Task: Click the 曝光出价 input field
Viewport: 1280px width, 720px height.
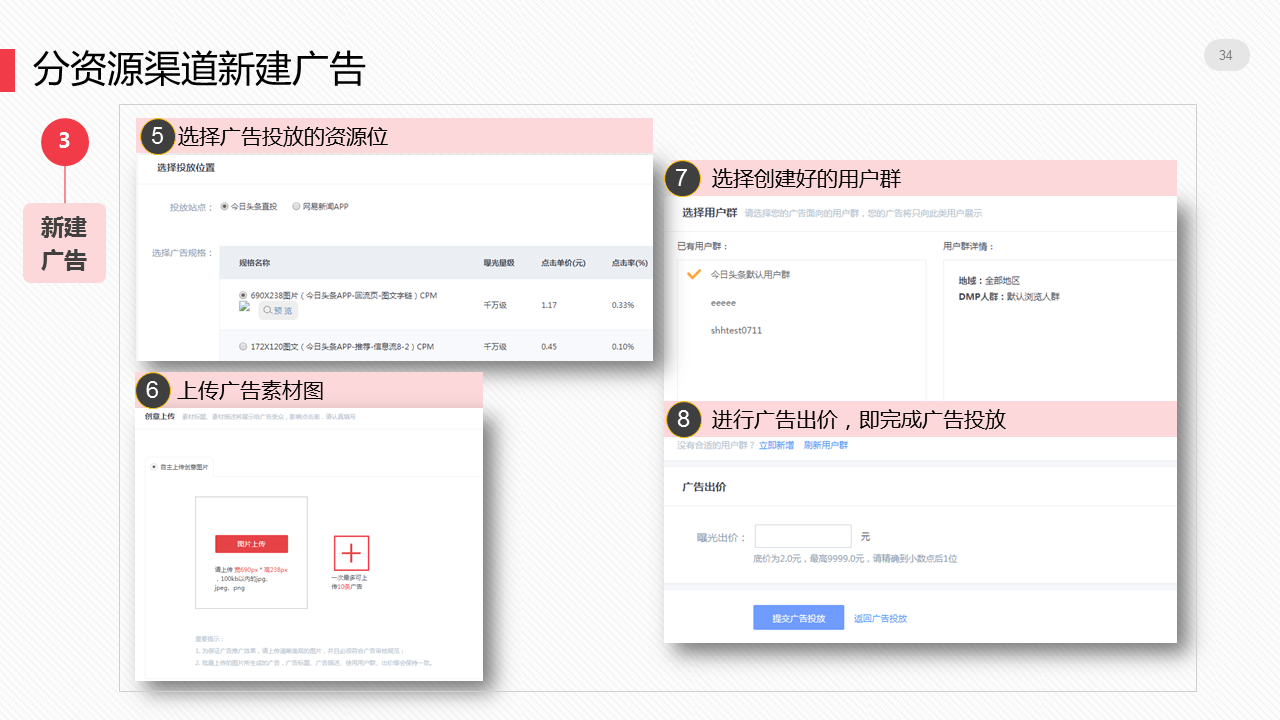Action: [803, 536]
